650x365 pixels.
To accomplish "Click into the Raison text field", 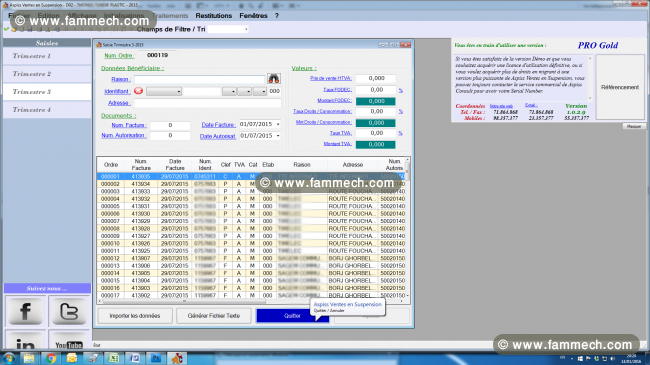I will (199, 79).
